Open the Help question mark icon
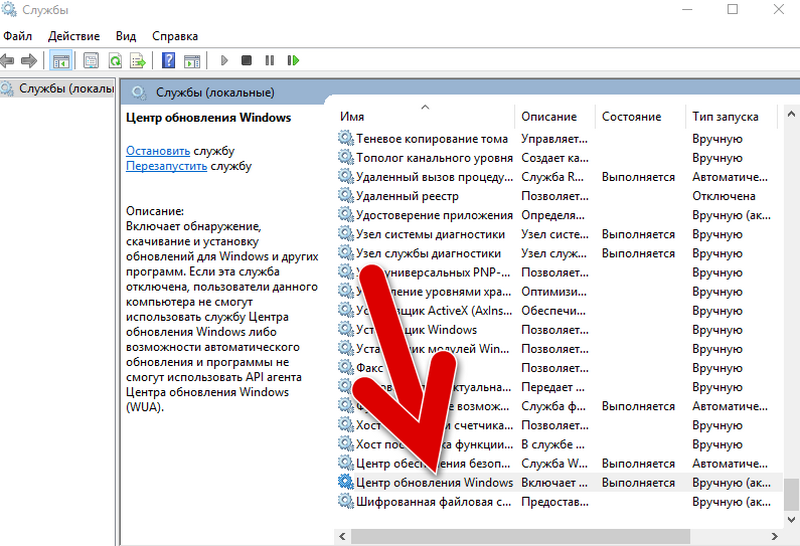Screen dimensions: 800x546 pyautogui.click(x=168, y=61)
